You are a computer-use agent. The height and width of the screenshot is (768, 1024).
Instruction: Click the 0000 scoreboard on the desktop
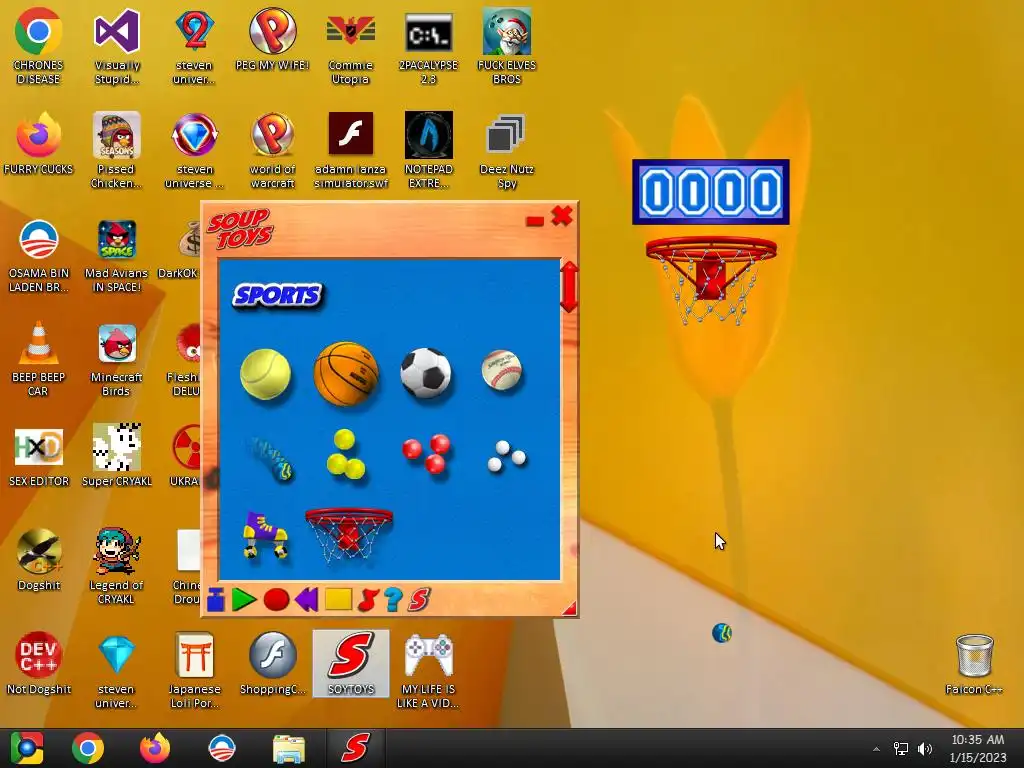[x=711, y=192]
